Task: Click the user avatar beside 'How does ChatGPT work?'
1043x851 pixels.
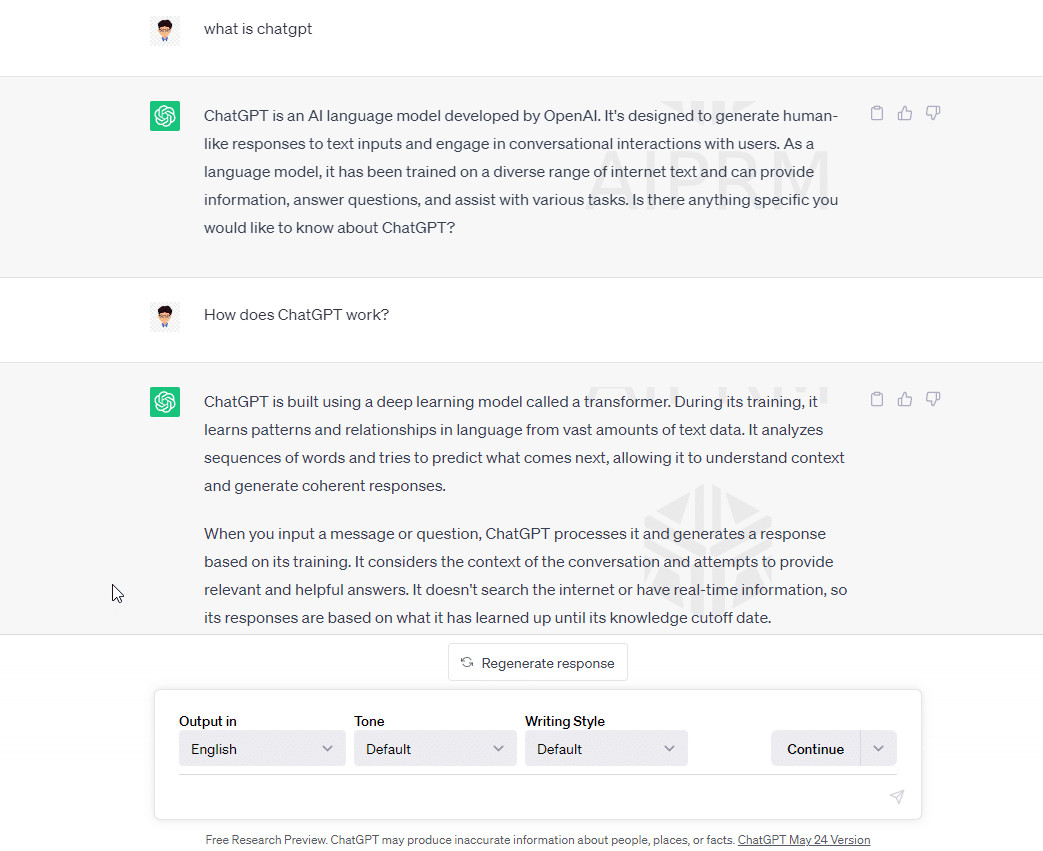Action: 165,316
